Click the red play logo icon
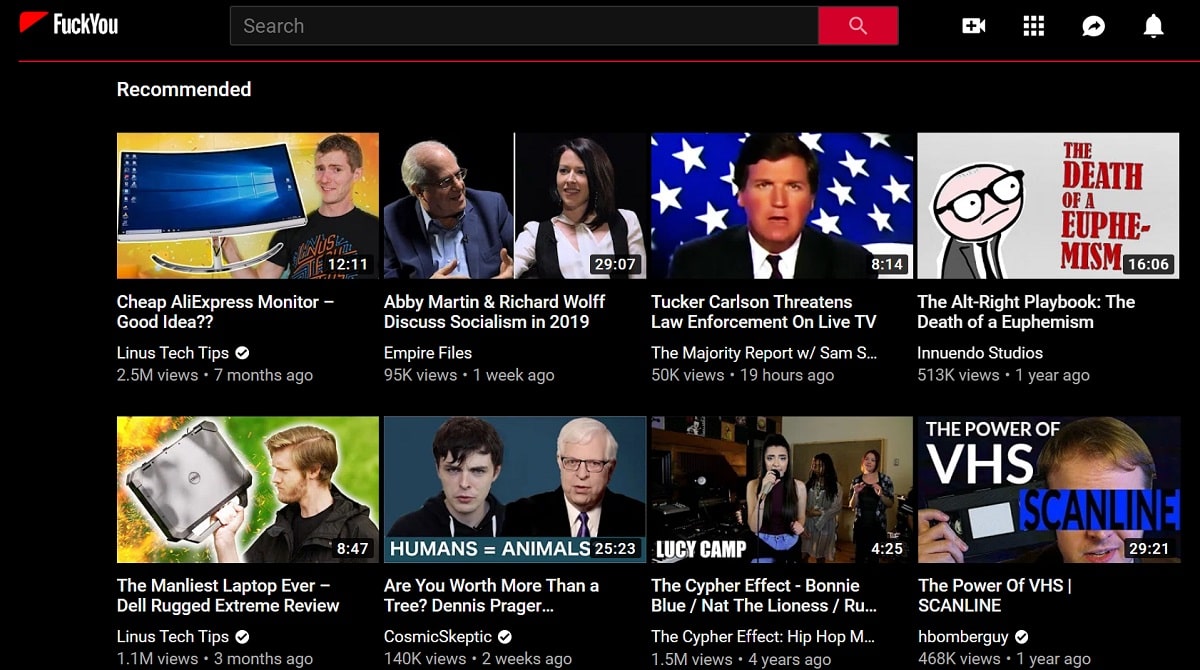The height and width of the screenshot is (670, 1200). click(x=34, y=23)
